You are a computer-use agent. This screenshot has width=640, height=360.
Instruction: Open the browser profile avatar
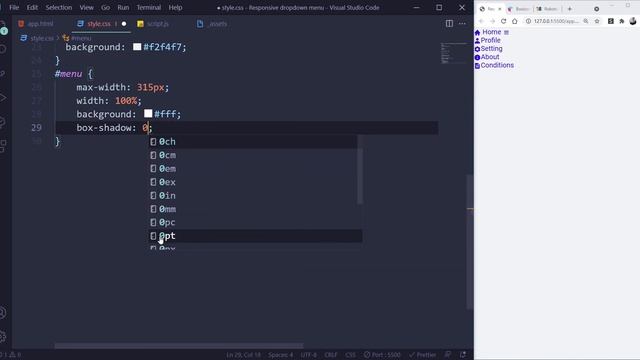click(633, 21)
